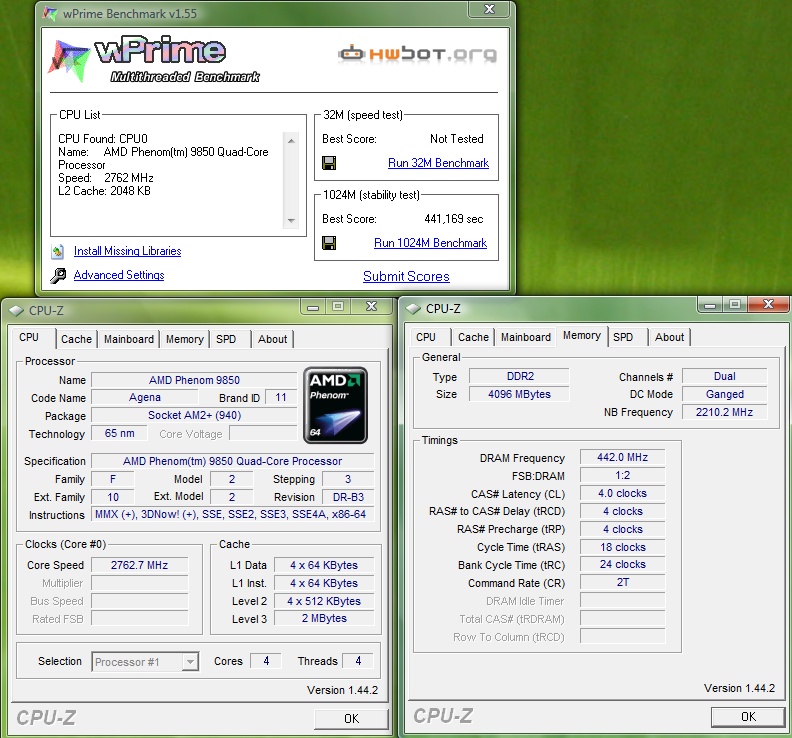Click the Code Name Agena field
The height and width of the screenshot is (738, 792).
tap(145, 398)
